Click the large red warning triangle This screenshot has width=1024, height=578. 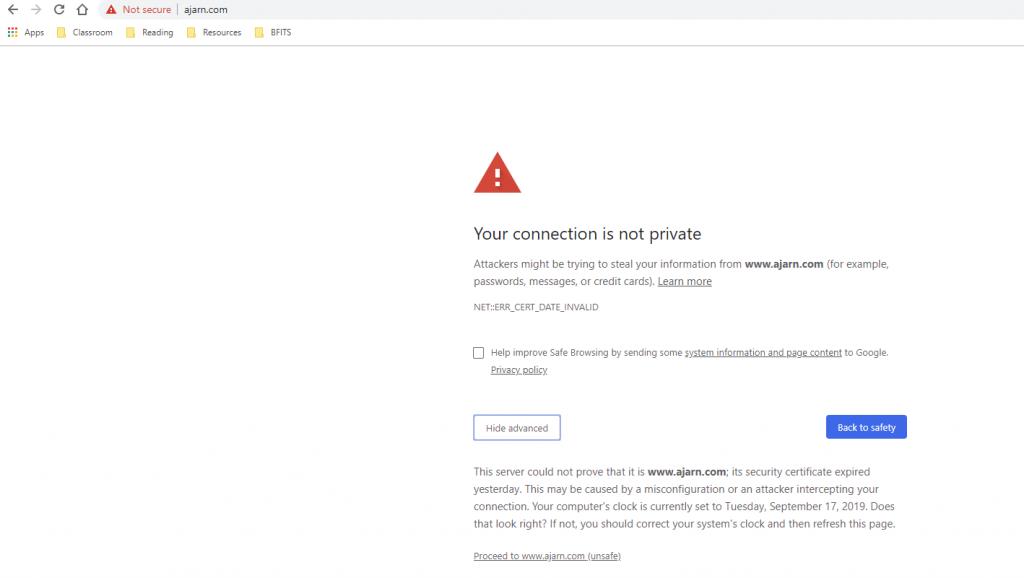pos(498,174)
